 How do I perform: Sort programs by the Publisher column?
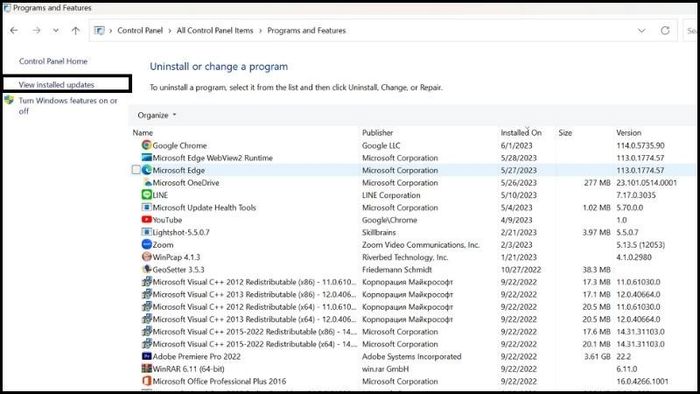pos(378,133)
